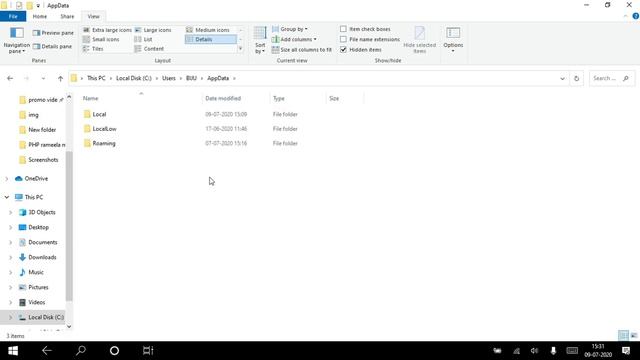Toggle the Details pane

52,47
